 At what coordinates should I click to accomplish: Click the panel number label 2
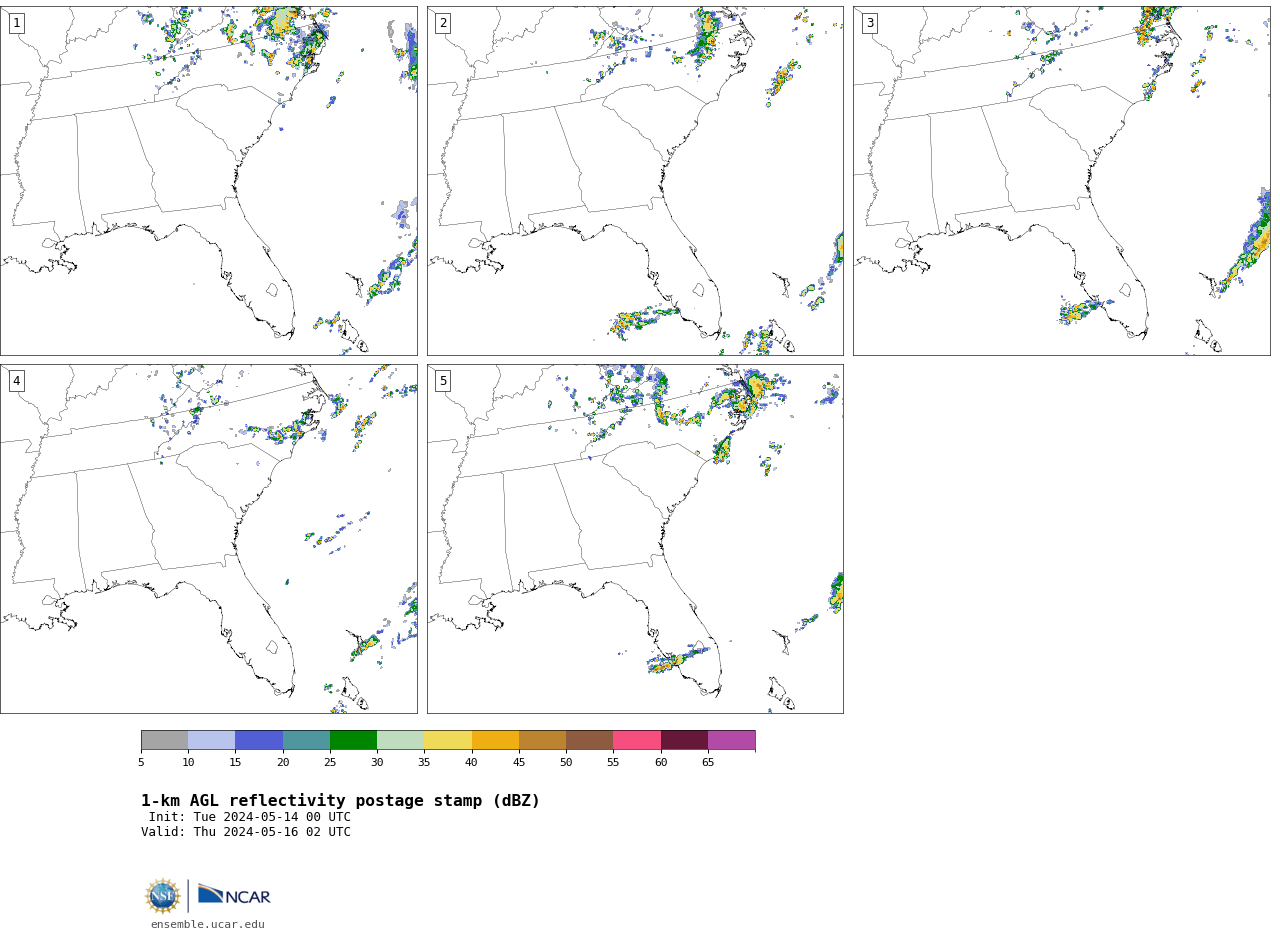[443, 23]
